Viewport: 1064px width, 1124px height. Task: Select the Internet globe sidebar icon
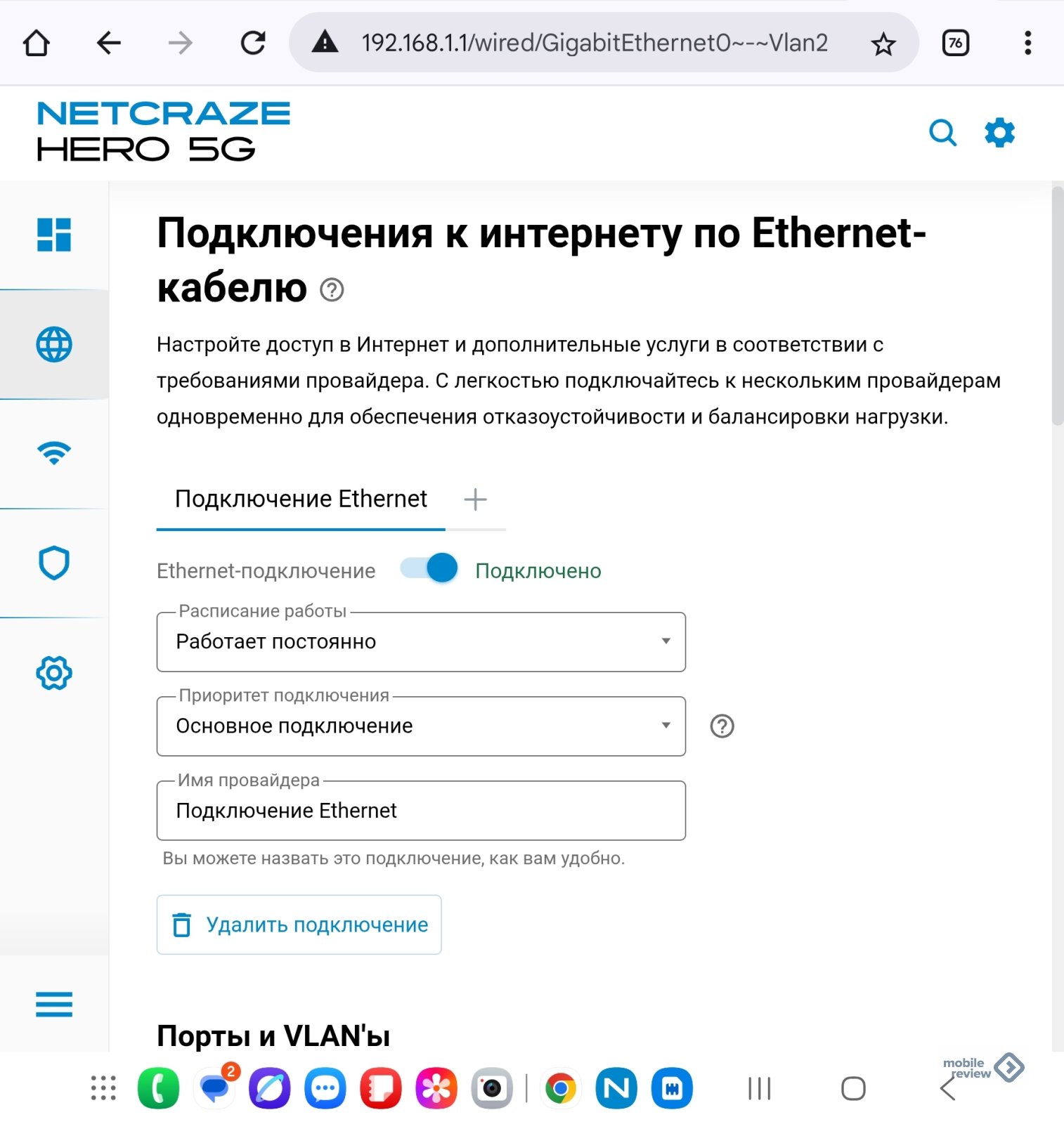[x=54, y=344]
